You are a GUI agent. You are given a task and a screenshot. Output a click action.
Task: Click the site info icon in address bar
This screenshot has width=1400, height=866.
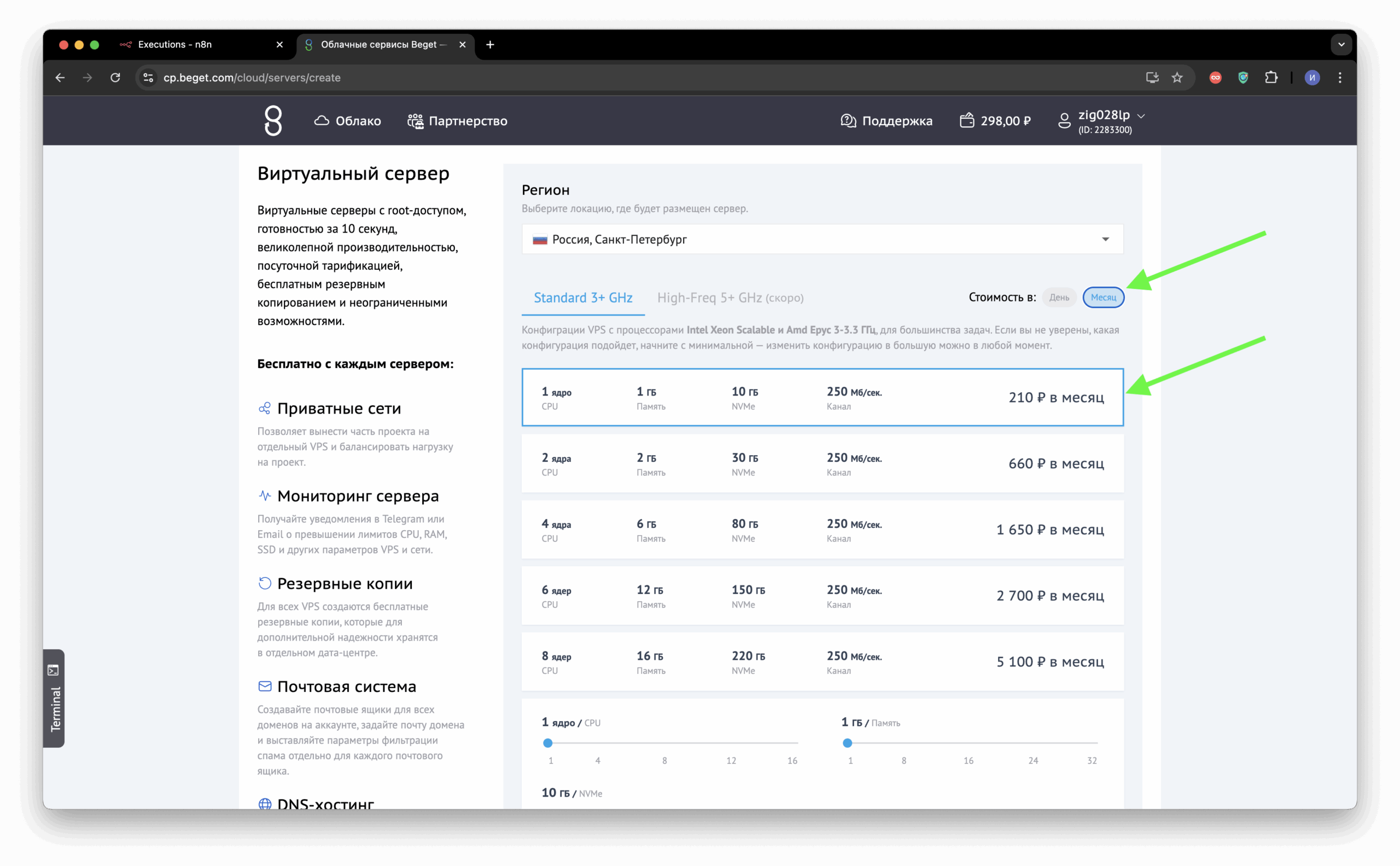[148, 77]
